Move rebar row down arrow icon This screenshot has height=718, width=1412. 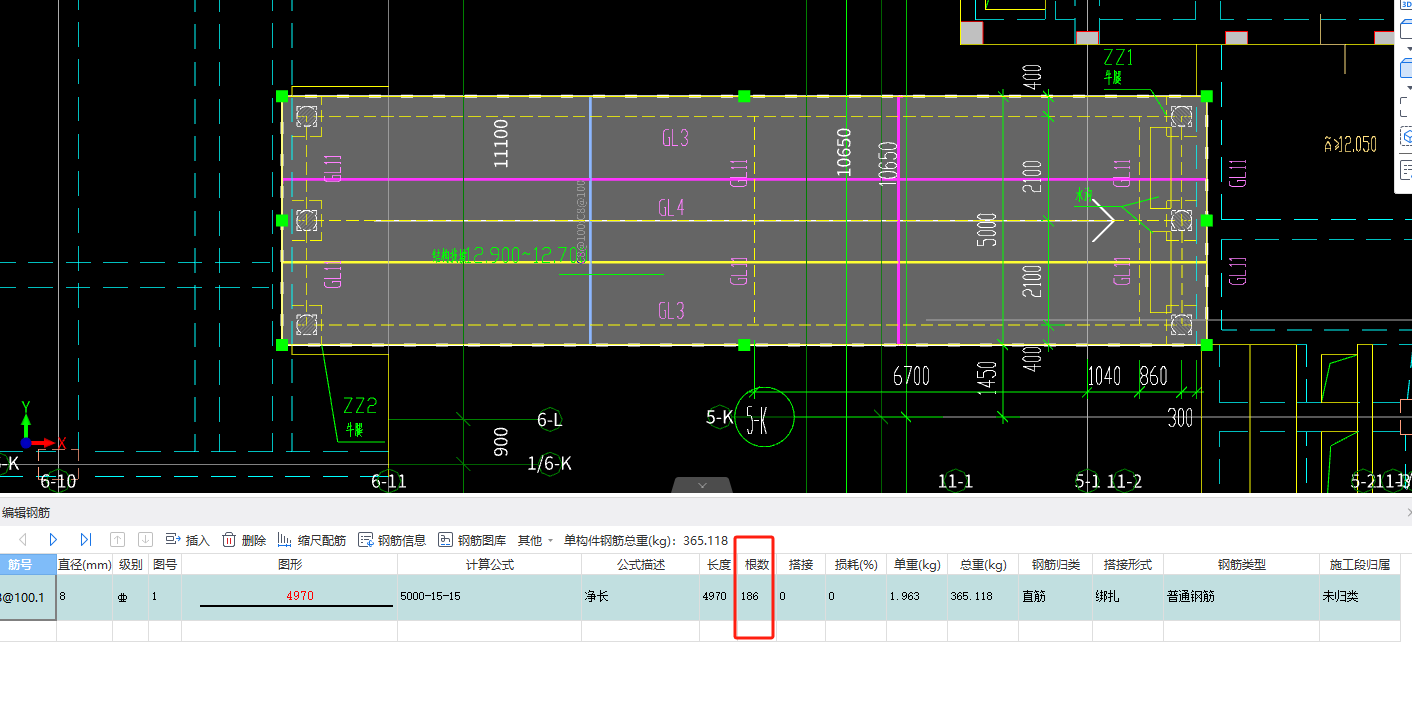(145, 540)
